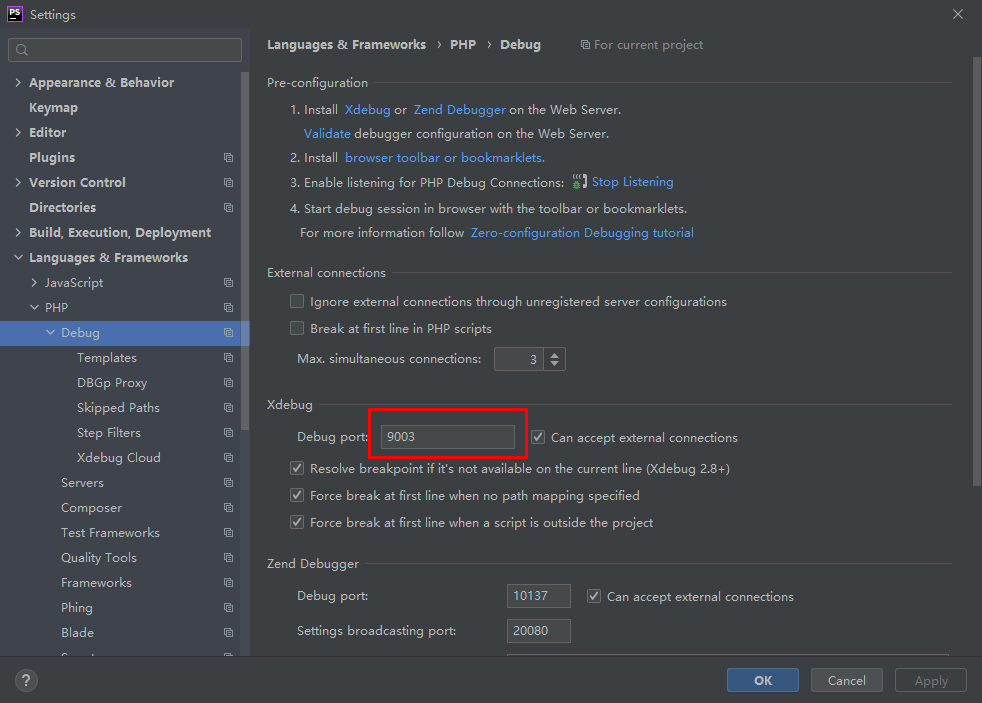
Task: Toggle Force break when script is outside project
Action: coord(297,522)
